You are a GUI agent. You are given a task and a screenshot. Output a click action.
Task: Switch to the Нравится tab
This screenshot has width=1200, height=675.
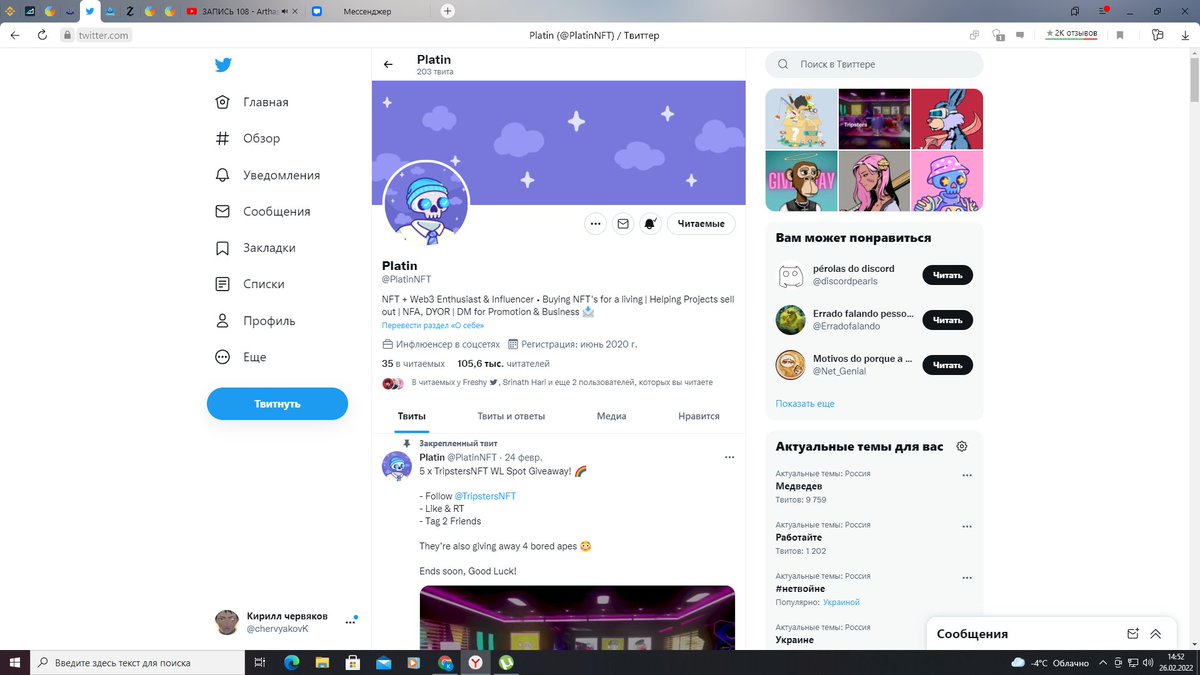pyautogui.click(x=698, y=416)
